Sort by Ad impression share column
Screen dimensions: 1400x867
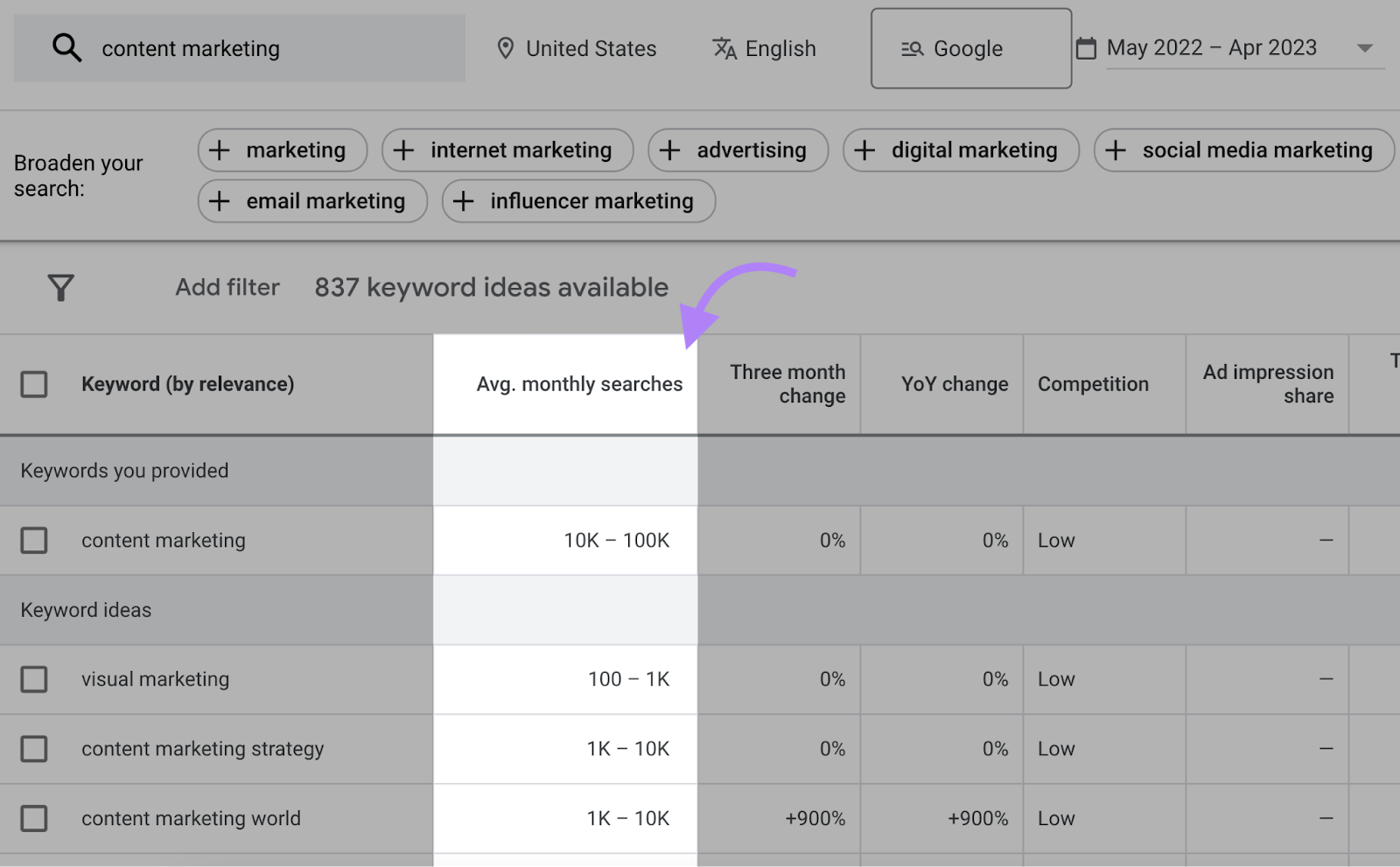click(x=1268, y=384)
